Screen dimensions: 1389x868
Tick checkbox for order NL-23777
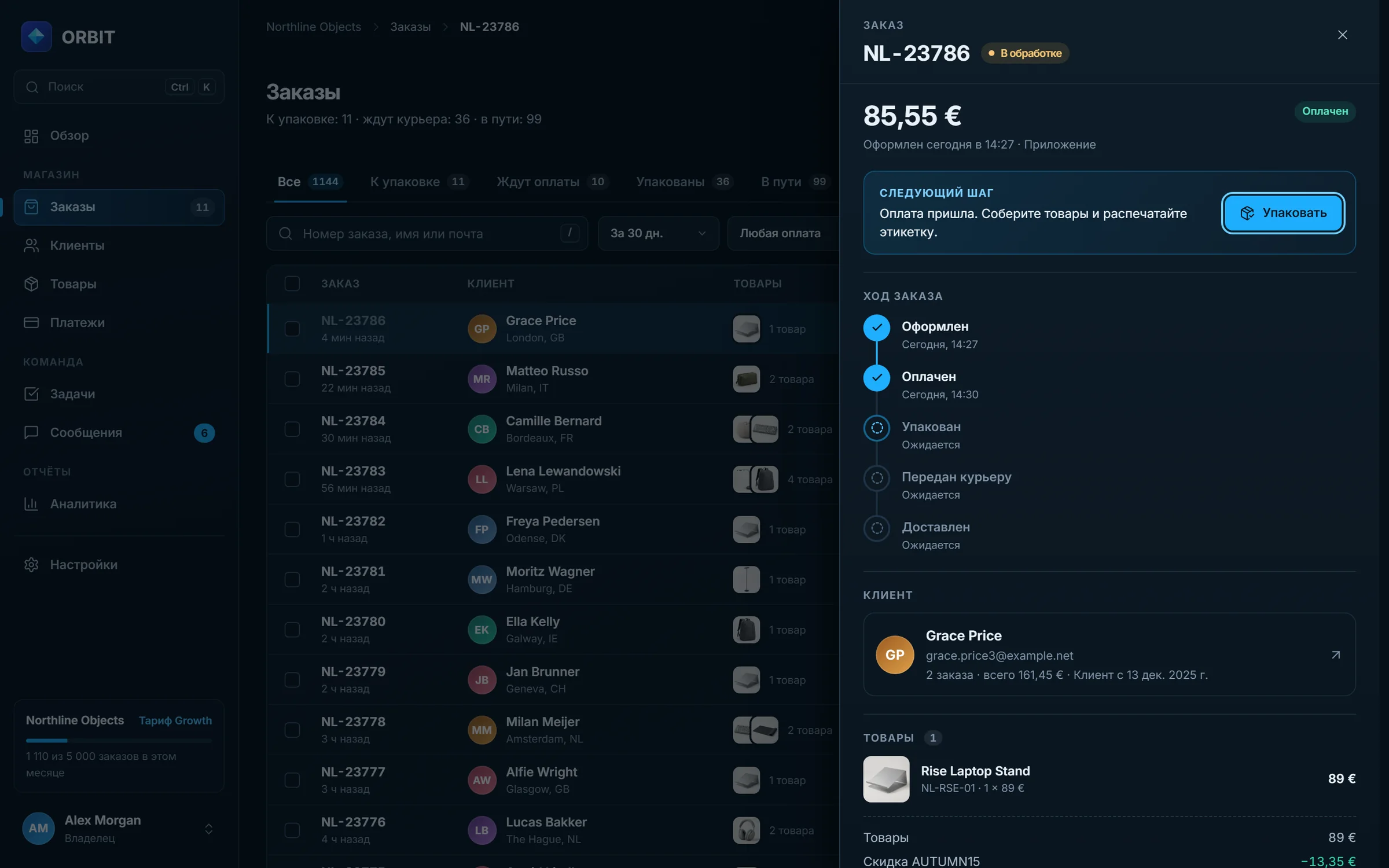point(292,780)
